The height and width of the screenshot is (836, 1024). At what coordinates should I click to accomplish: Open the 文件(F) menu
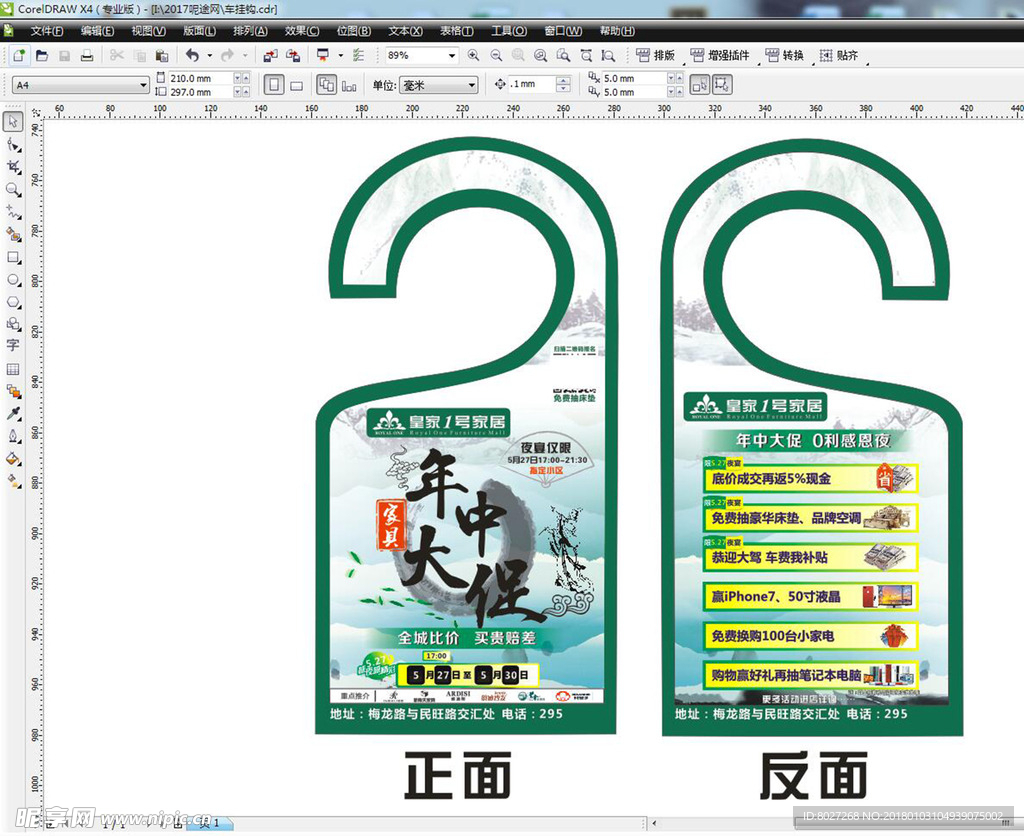pyautogui.click(x=46, y=31)
